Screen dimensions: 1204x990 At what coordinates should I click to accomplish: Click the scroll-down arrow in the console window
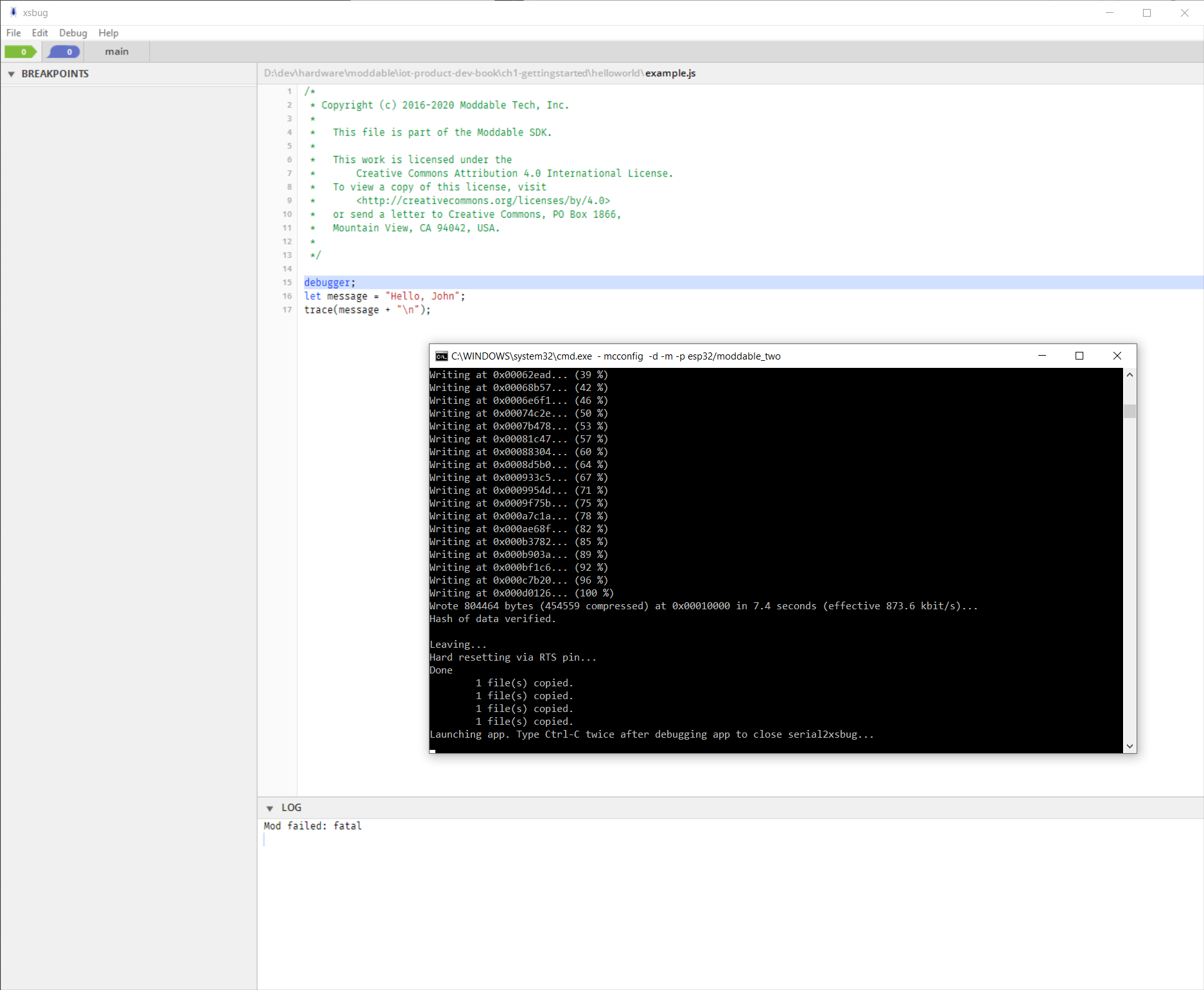point(1130,746)
